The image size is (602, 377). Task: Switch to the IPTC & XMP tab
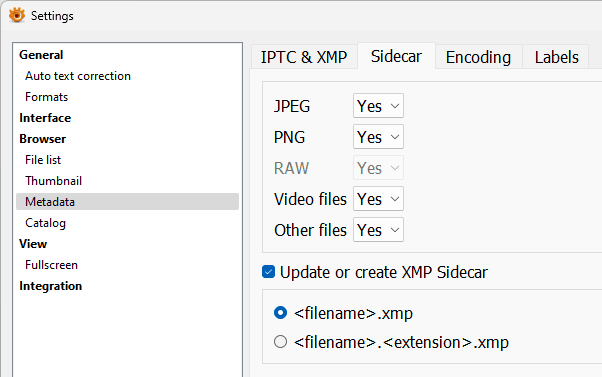tap(304, 57)
